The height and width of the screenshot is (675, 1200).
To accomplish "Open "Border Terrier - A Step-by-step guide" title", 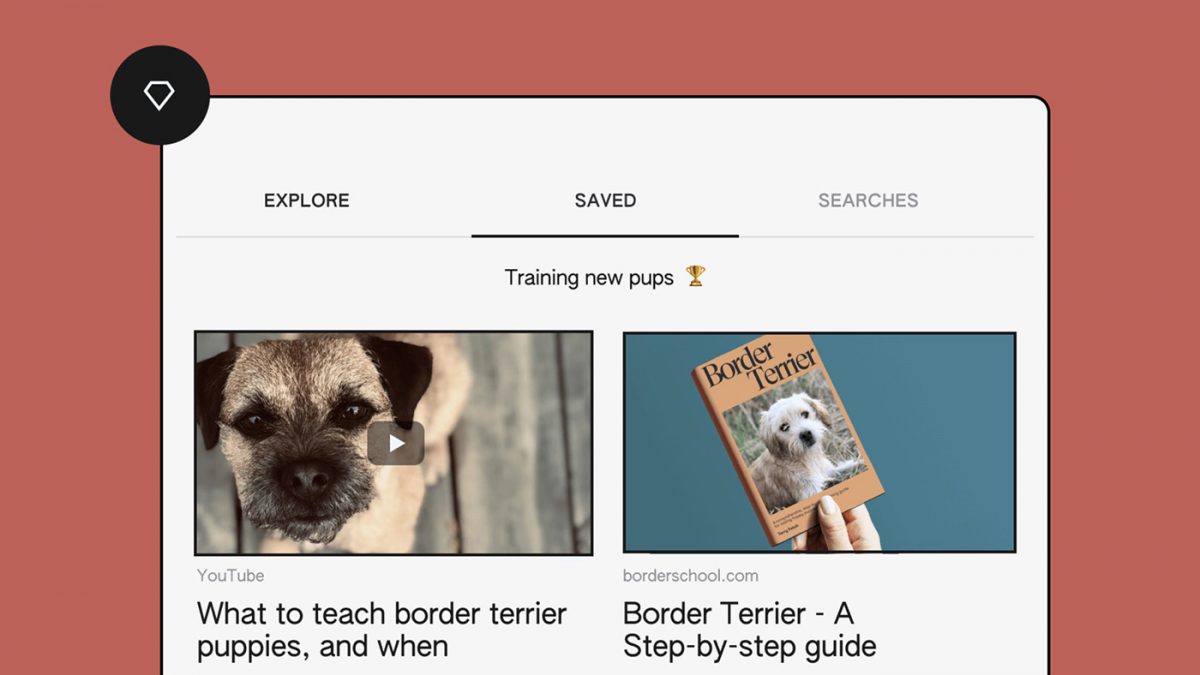I will (749, 628).
